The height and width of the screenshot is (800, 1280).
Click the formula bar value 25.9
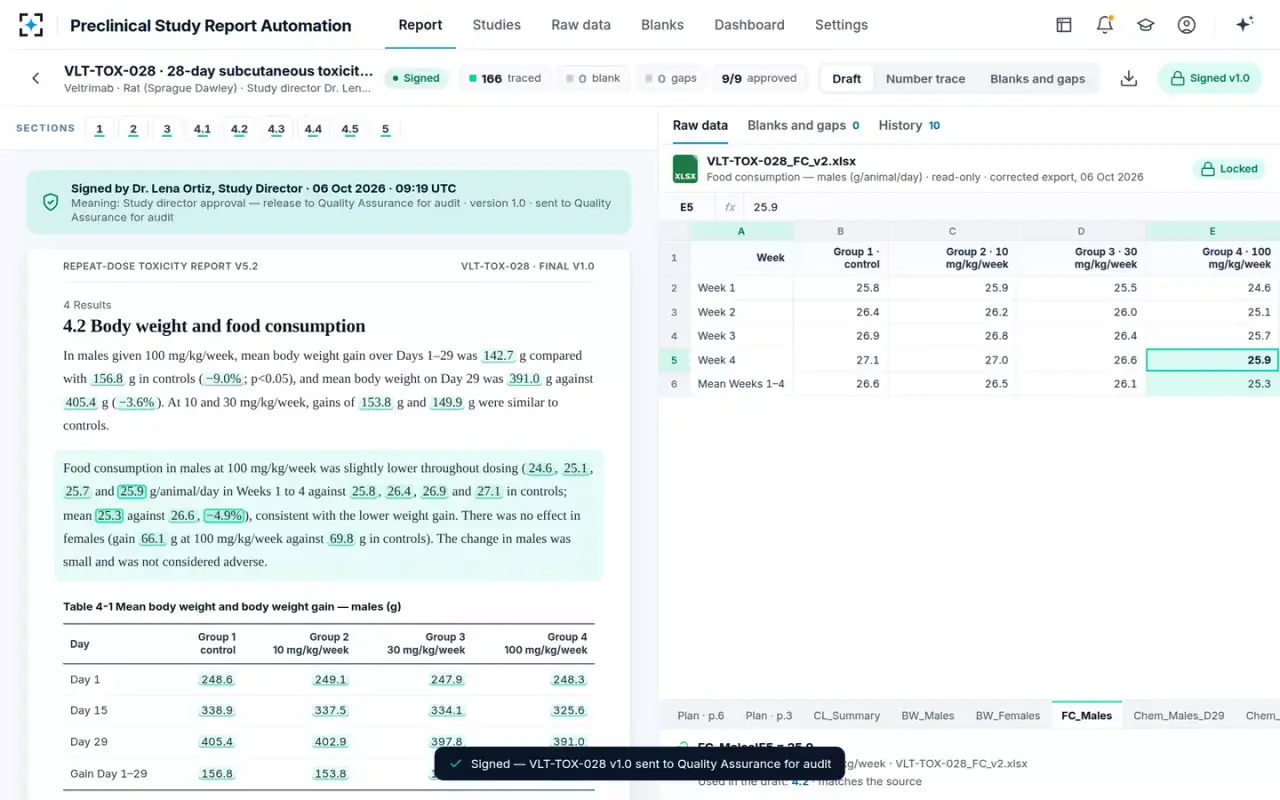(765, 207)
